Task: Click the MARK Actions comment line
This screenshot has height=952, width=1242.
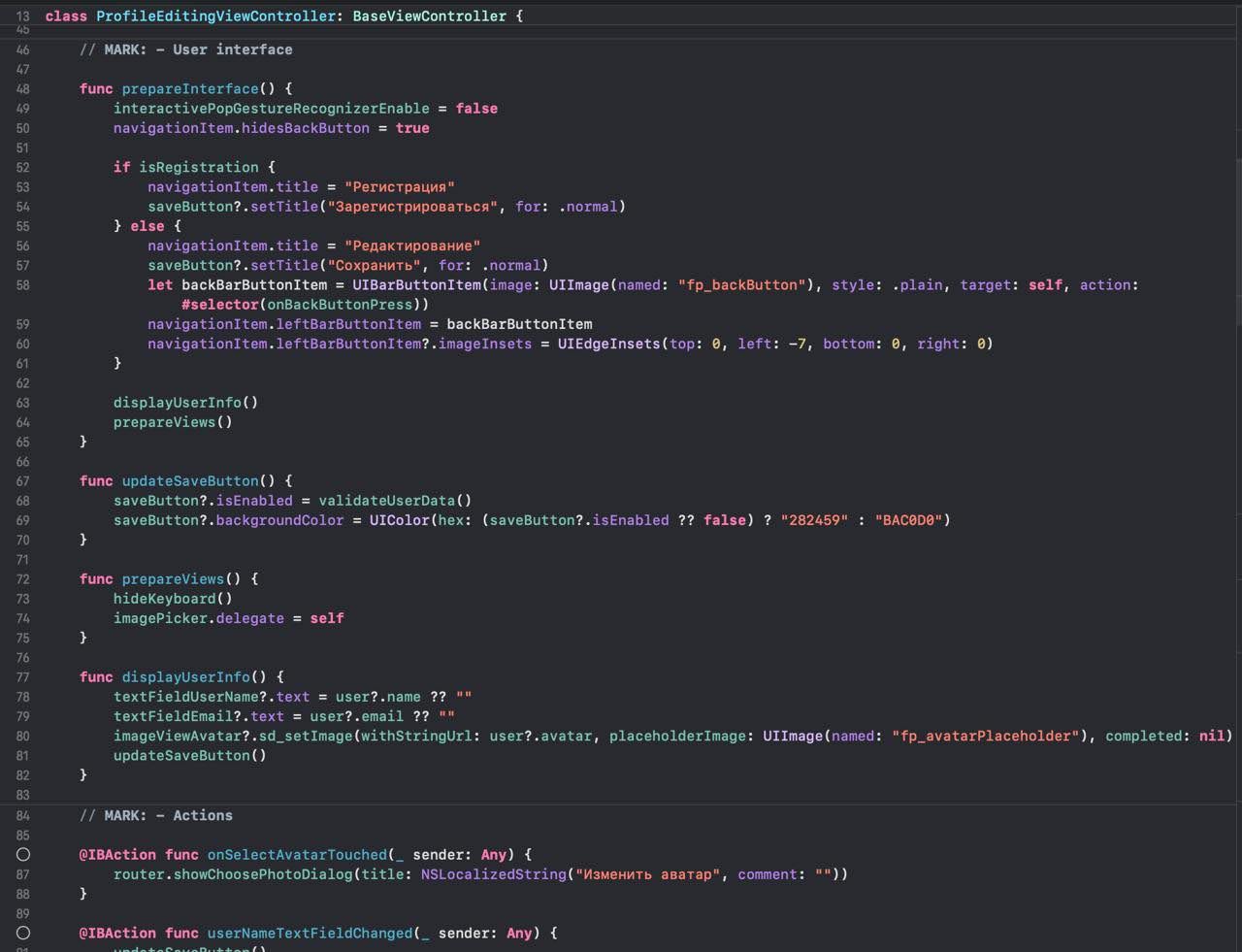Action: click(156, 816)
